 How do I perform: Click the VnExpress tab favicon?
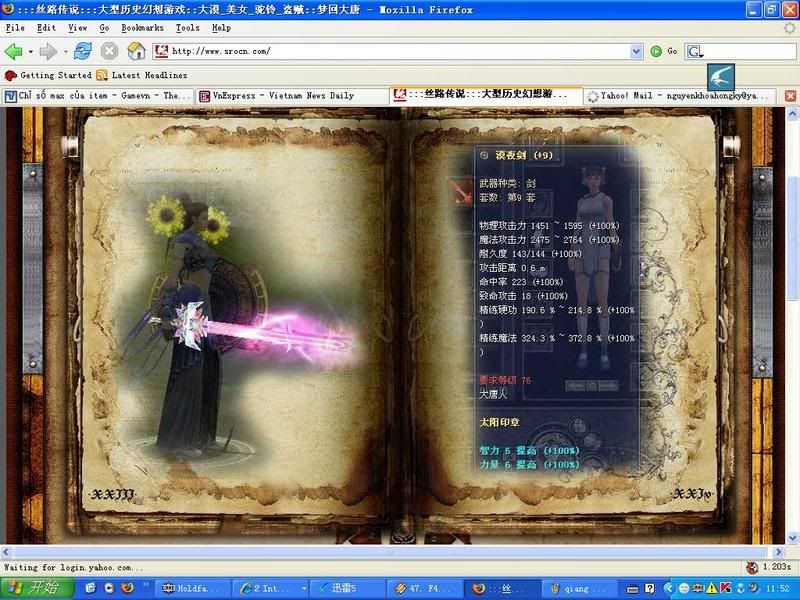(205, 96)
